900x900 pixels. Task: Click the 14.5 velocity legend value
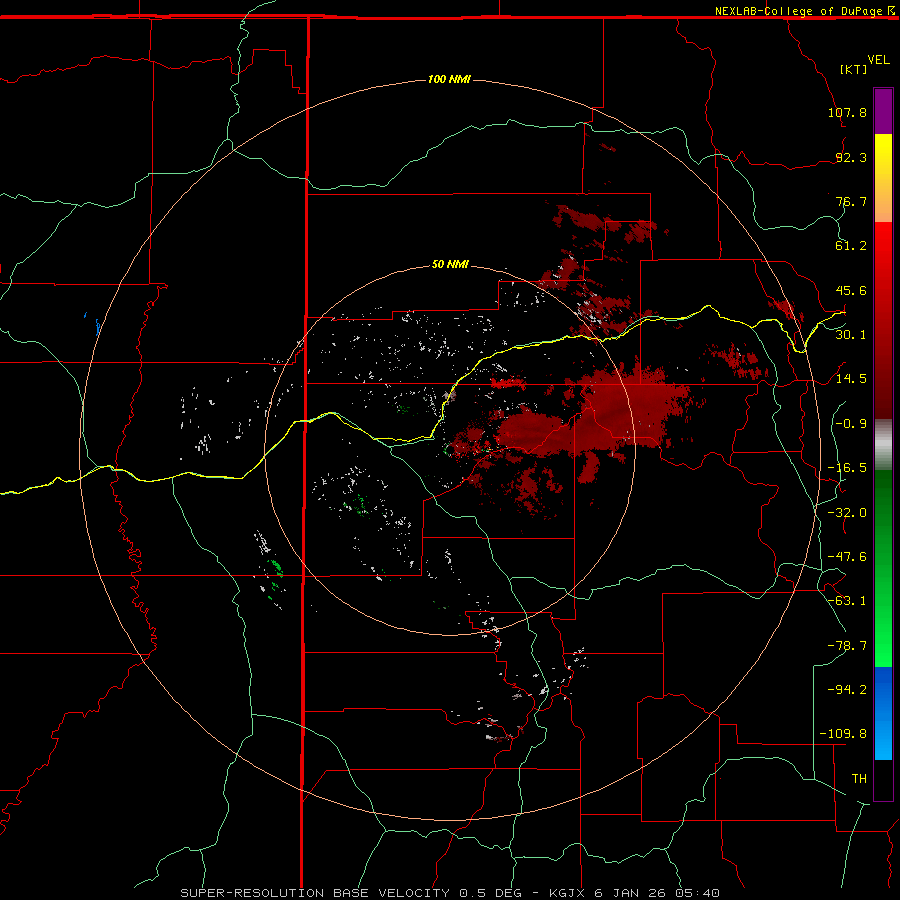coord(851,379)
